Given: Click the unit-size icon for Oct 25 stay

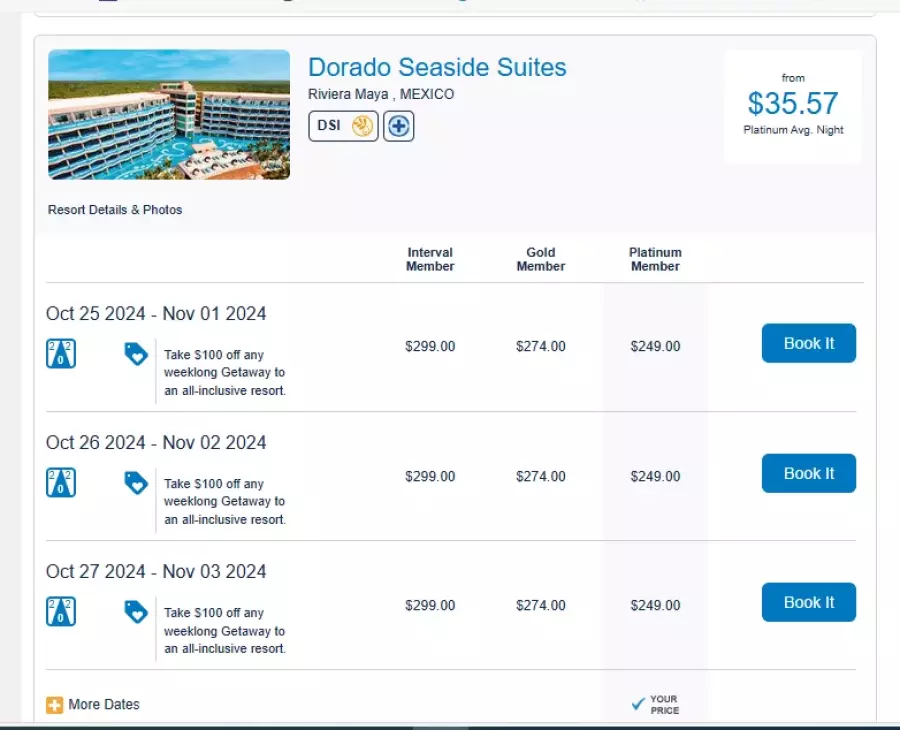Looking at the screenshot, I should [x=61, y=353].
